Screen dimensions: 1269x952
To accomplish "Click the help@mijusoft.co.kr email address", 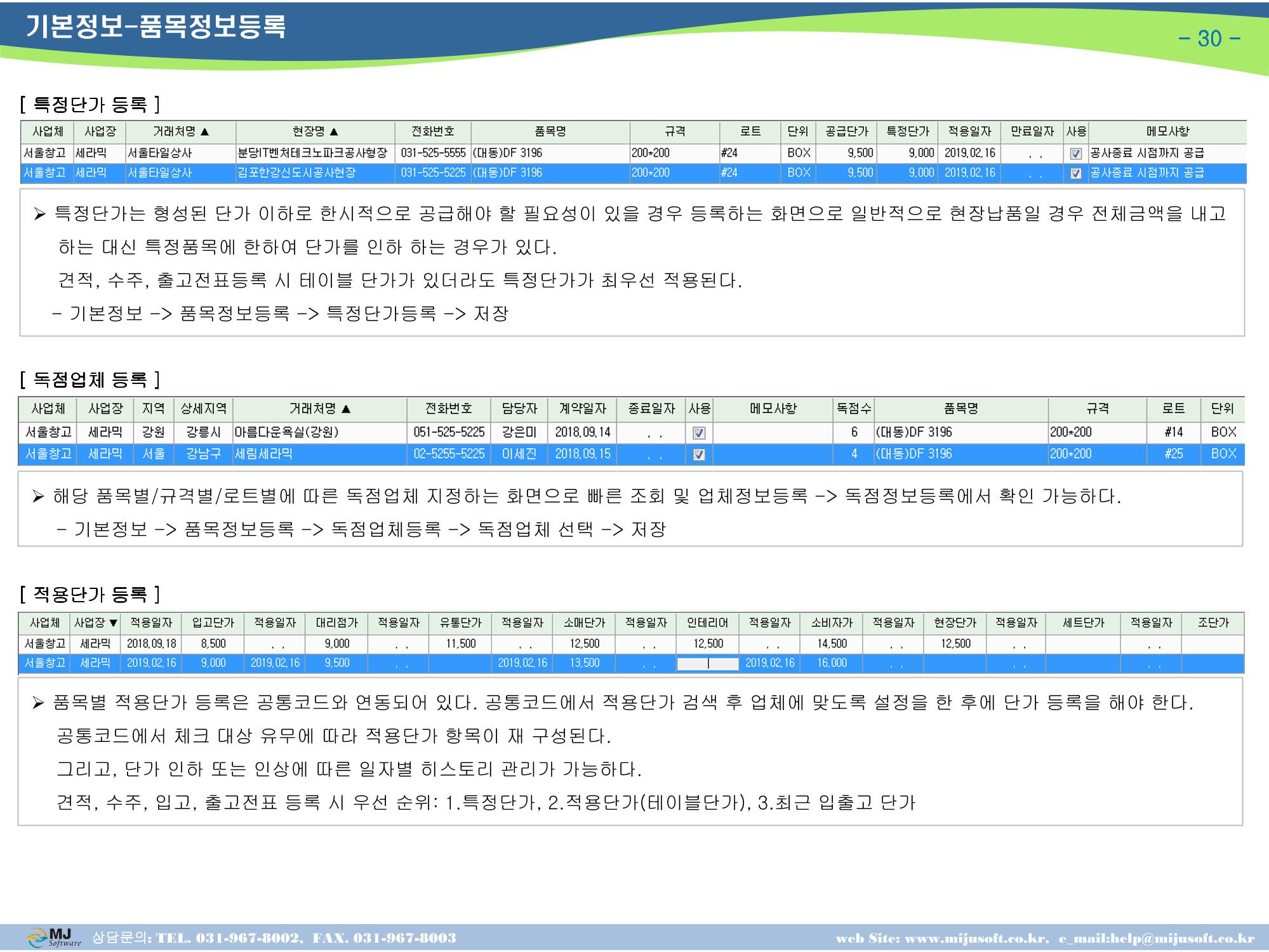I will pos(1182,939).
